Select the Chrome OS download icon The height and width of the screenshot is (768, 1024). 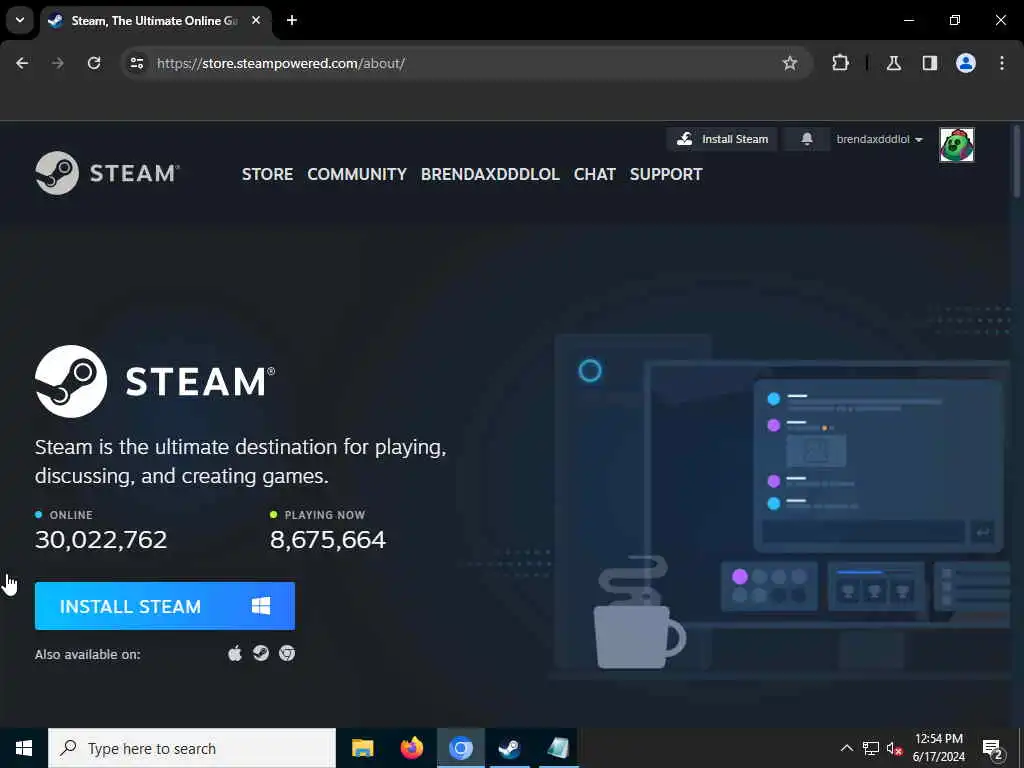(287, 653)
